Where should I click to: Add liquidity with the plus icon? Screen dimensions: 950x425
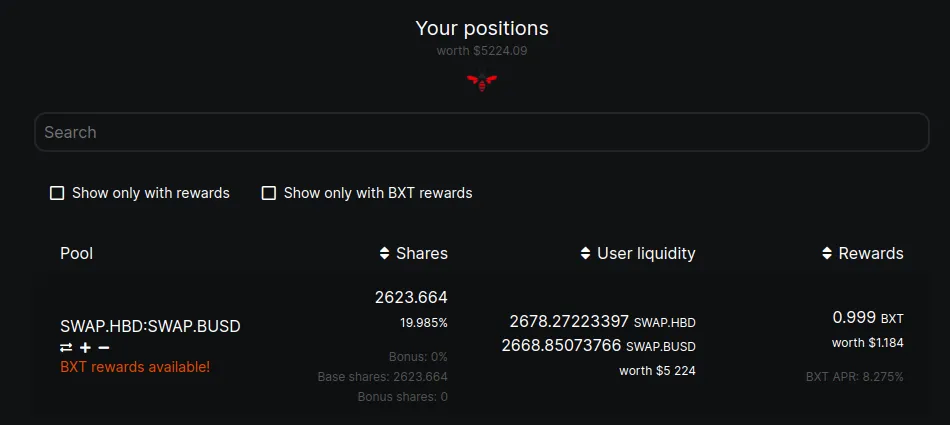tap(85, 347)
